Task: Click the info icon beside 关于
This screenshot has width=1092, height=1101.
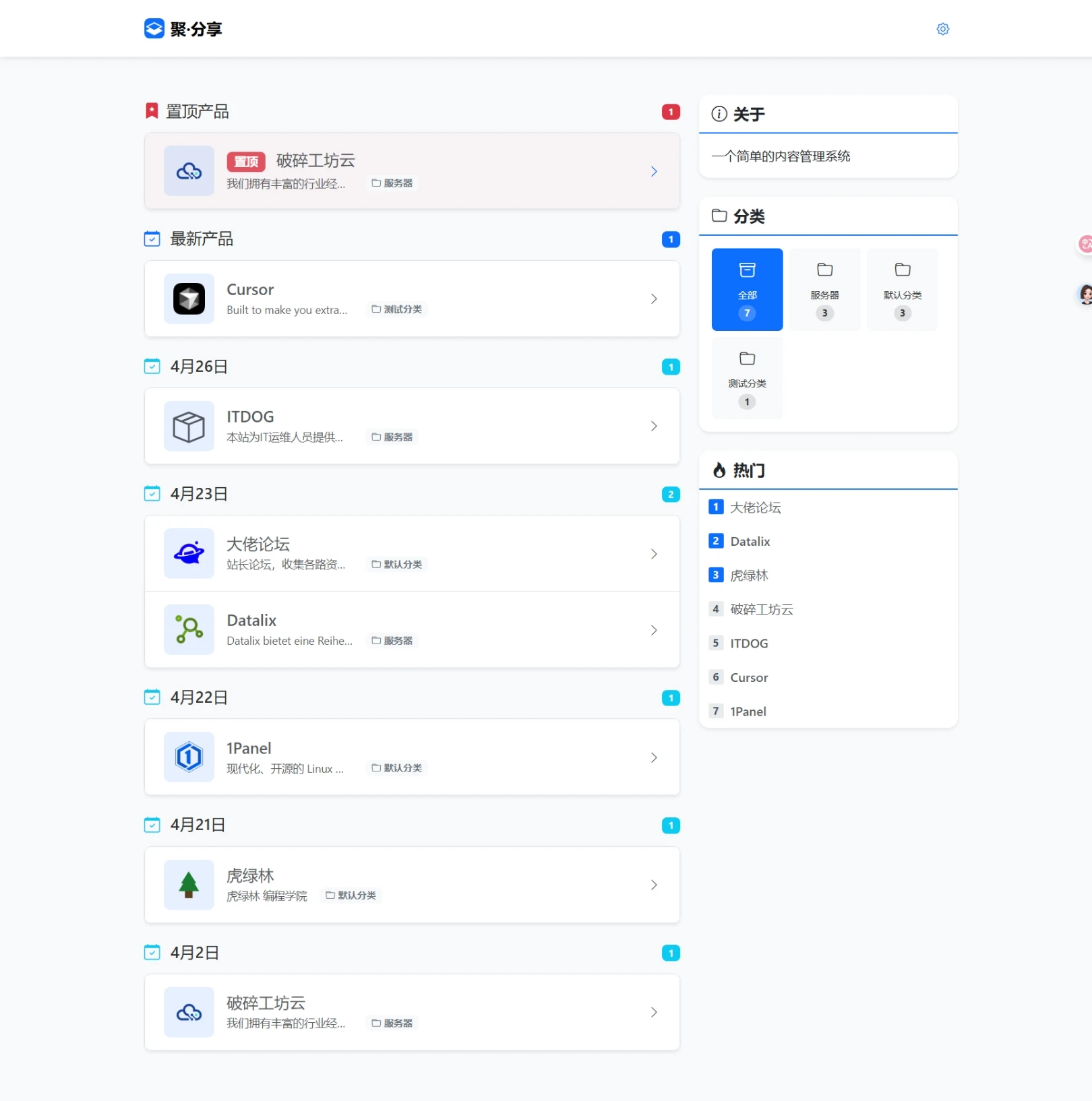Action: 719,114
